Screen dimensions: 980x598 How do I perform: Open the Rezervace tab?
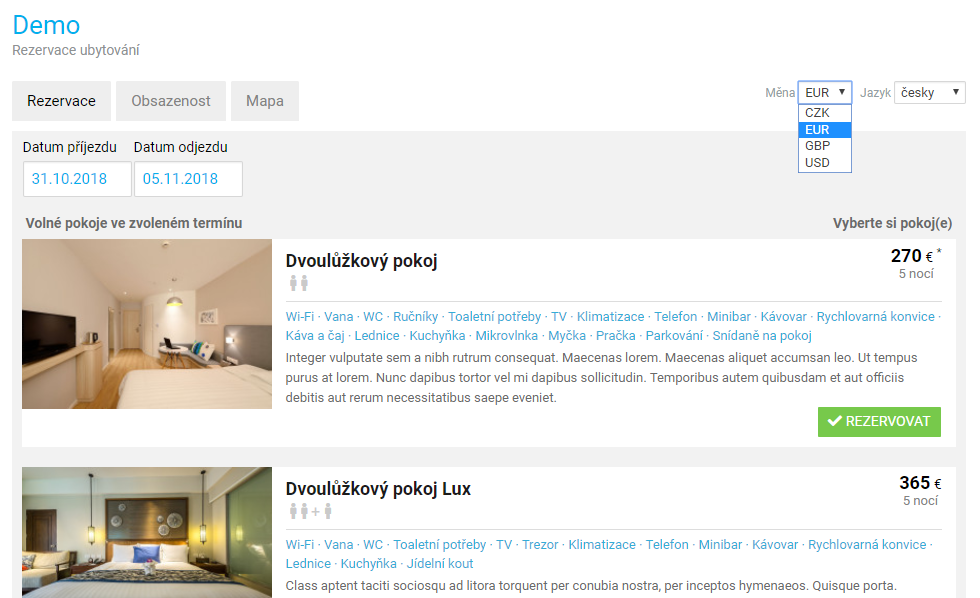pyautogui.click(x=61, y=101)
